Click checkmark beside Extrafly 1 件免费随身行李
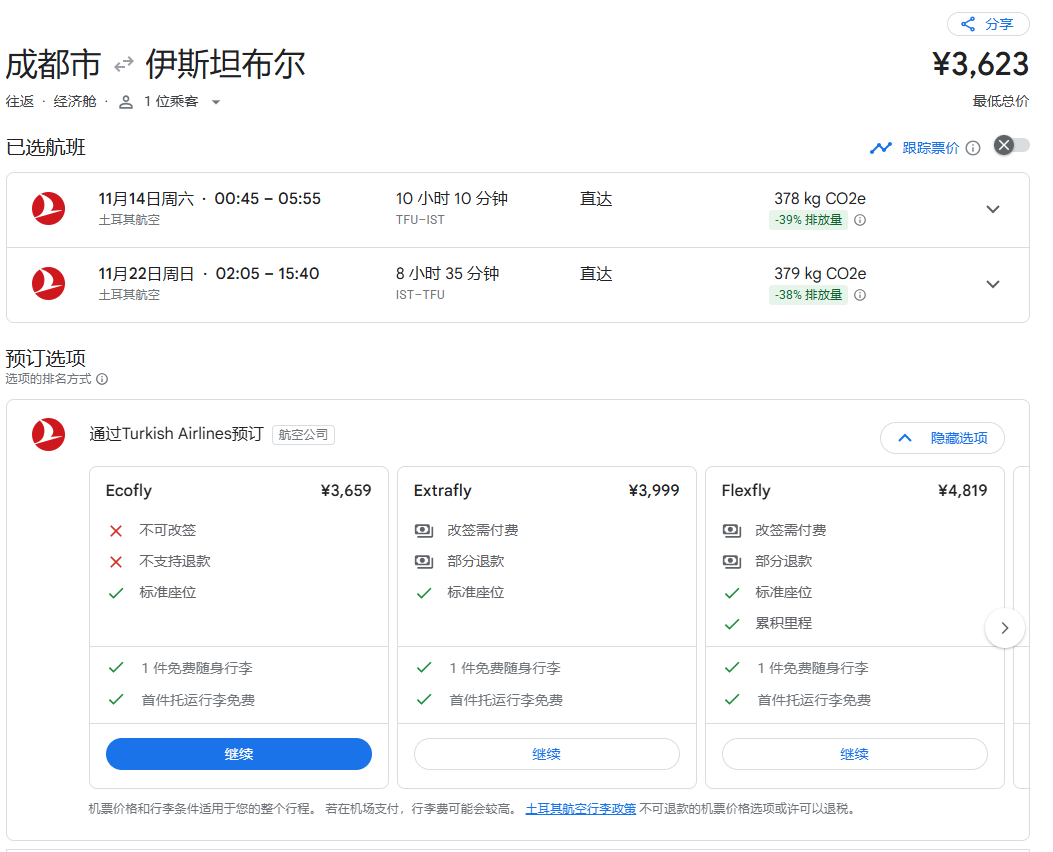1053x852 pixels. [424, 667]
